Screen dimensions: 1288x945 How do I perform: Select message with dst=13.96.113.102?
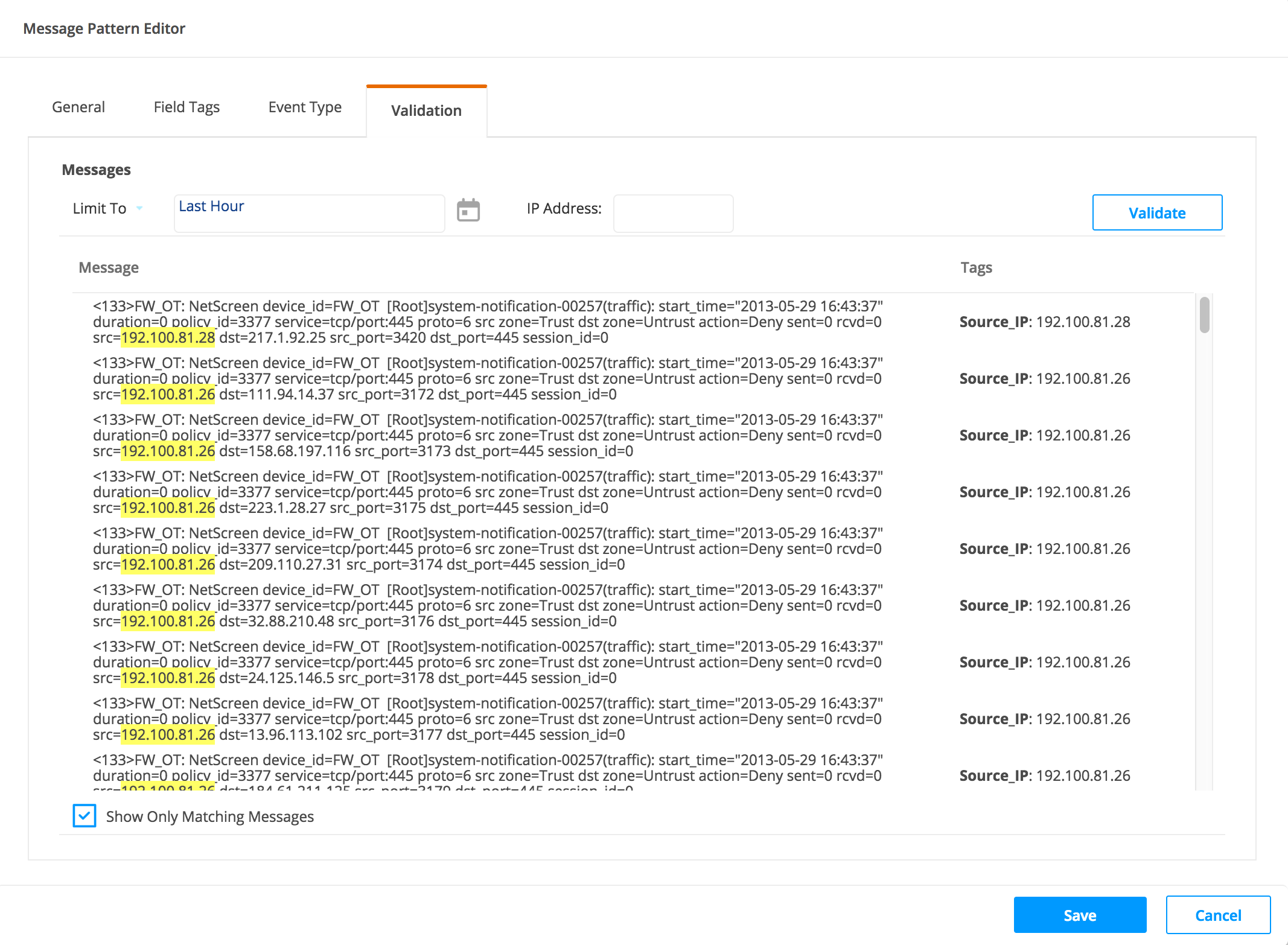tap(487, 719)
